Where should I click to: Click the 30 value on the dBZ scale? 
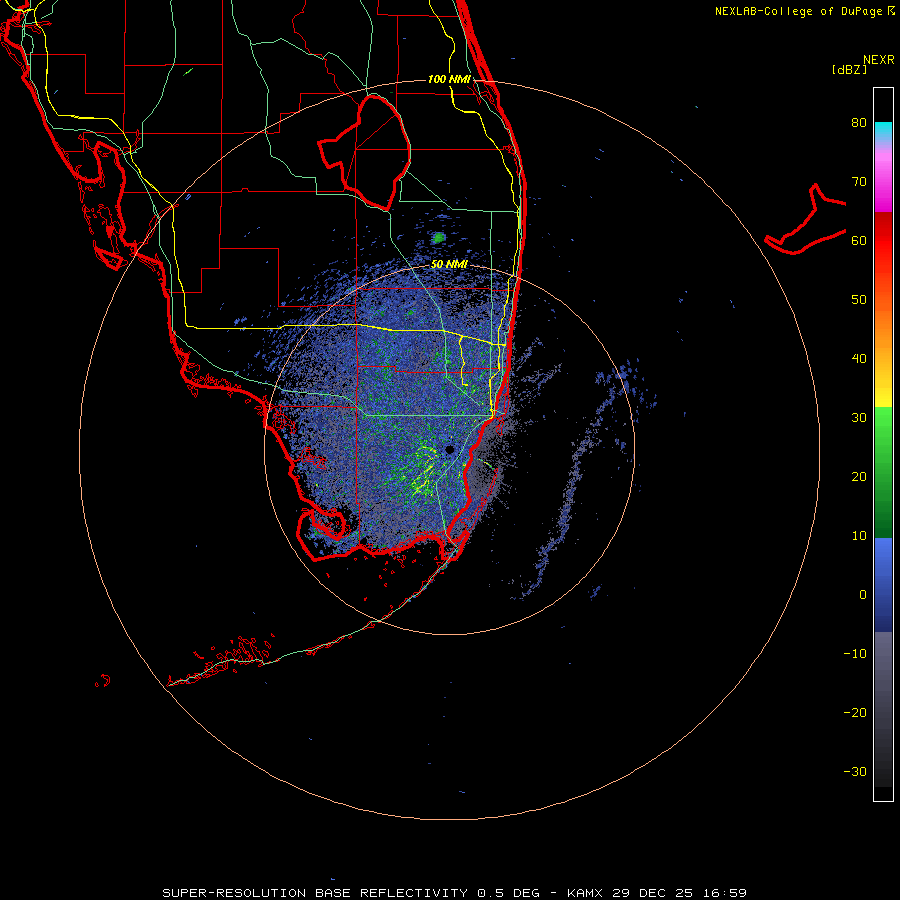coord(859,418)
